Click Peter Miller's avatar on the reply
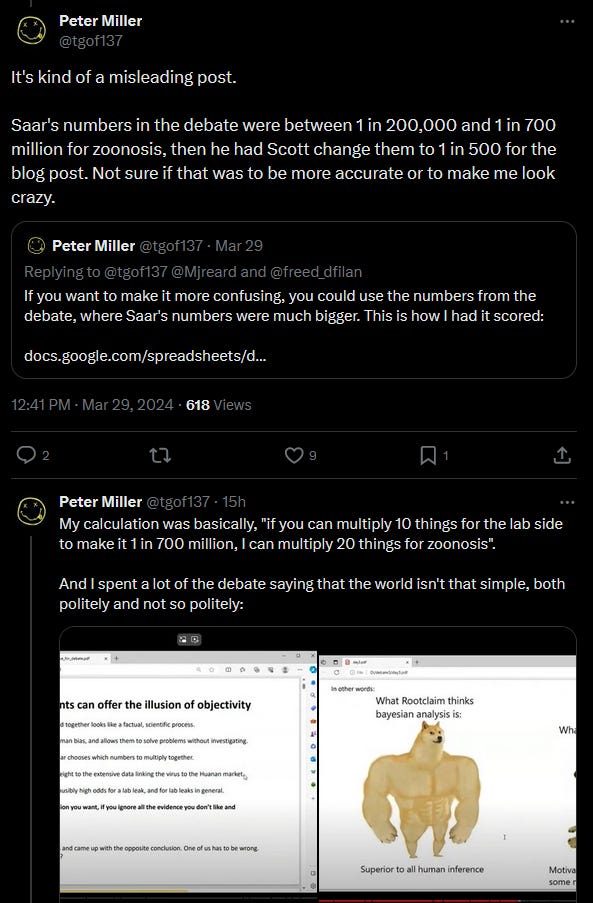This screenshot has width=593, height=903. coord(32,511)
